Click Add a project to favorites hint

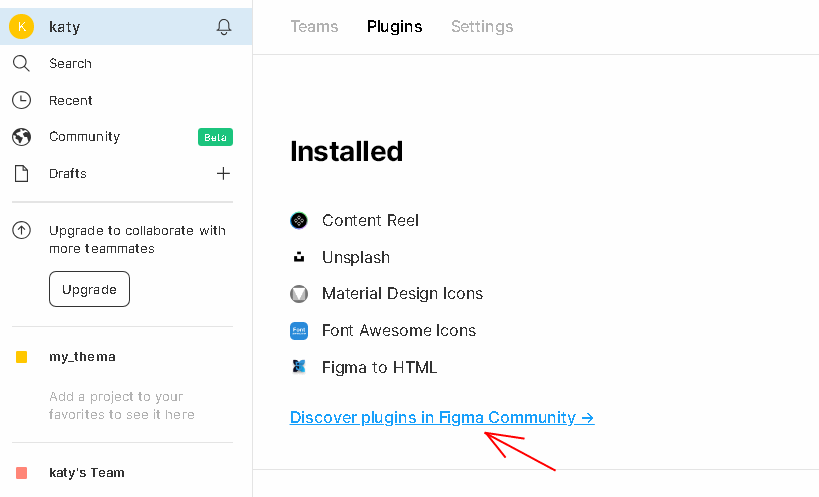pos(122,406)
